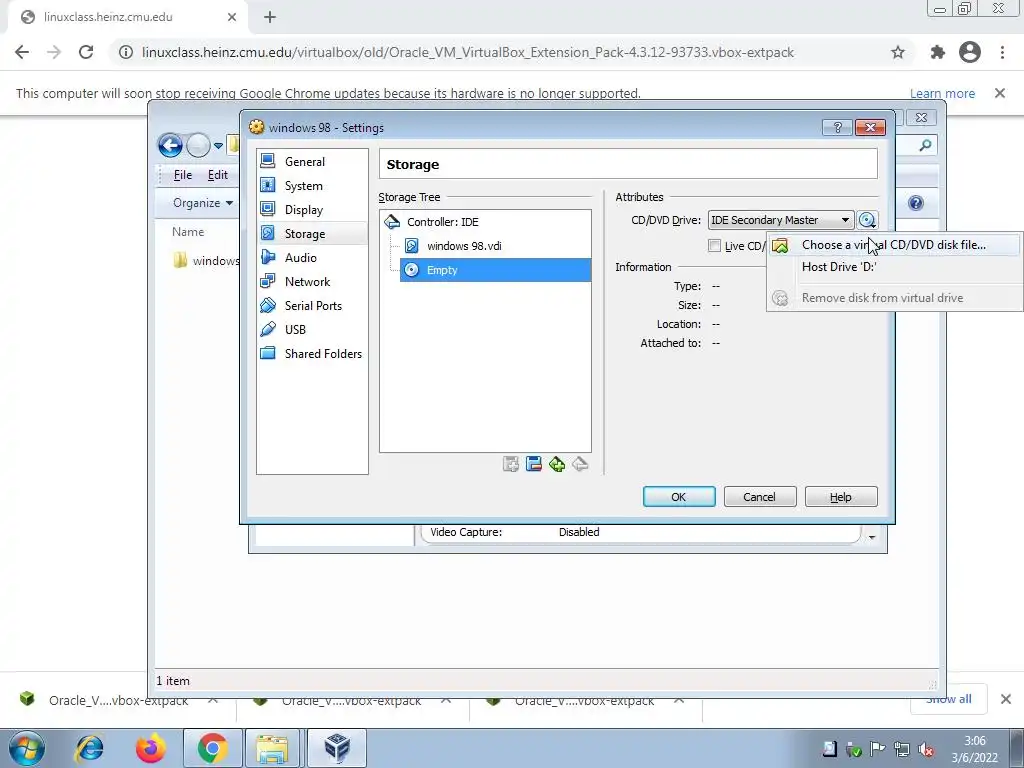
Task: Click the Learn more link in infobar
Action: click(942, 93)
